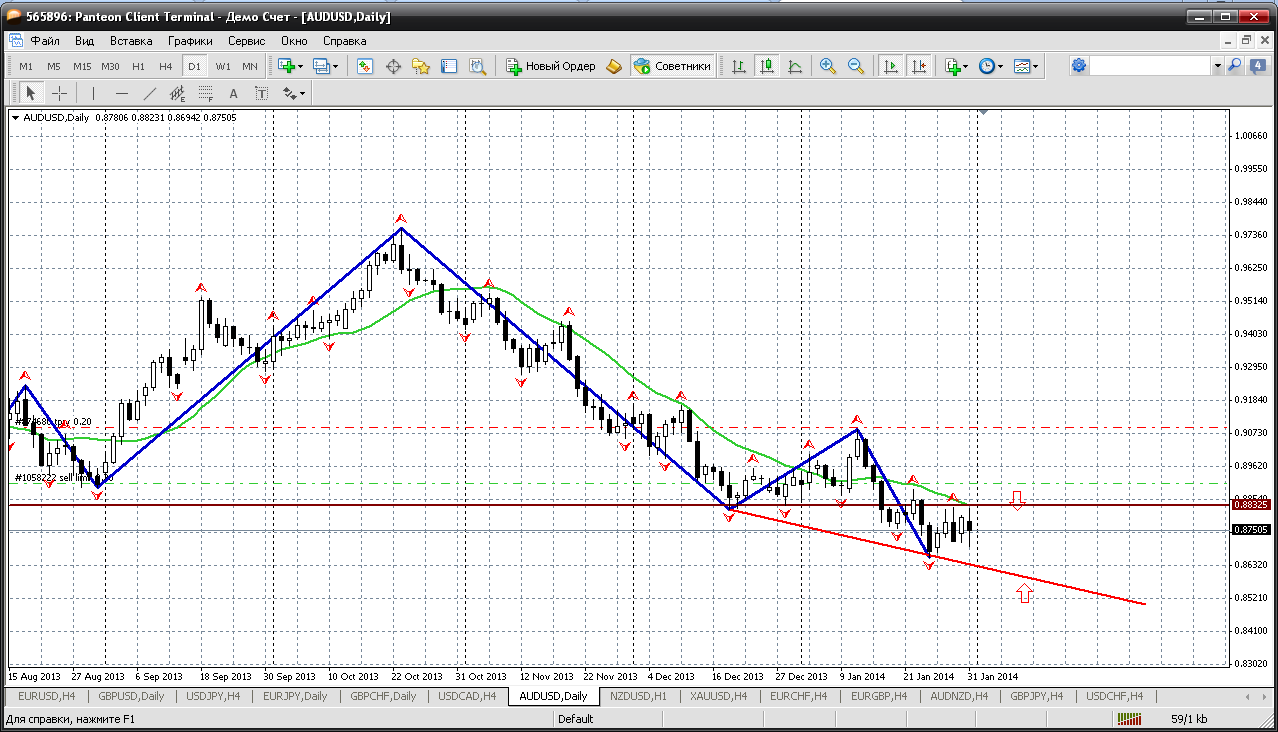
Task: Switch chart to line chart mode
Action: click(x=795, y=66)
